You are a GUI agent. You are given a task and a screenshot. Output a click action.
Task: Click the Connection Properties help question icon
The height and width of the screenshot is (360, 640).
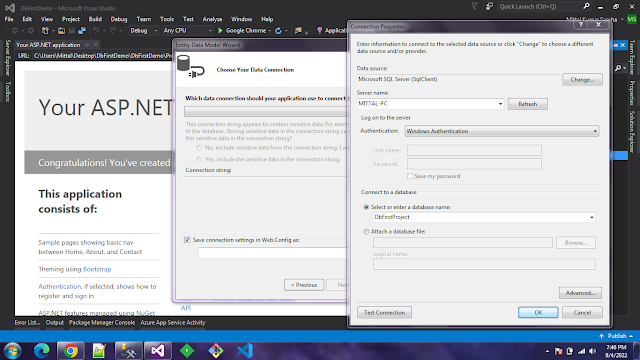(x=580, y=25)
